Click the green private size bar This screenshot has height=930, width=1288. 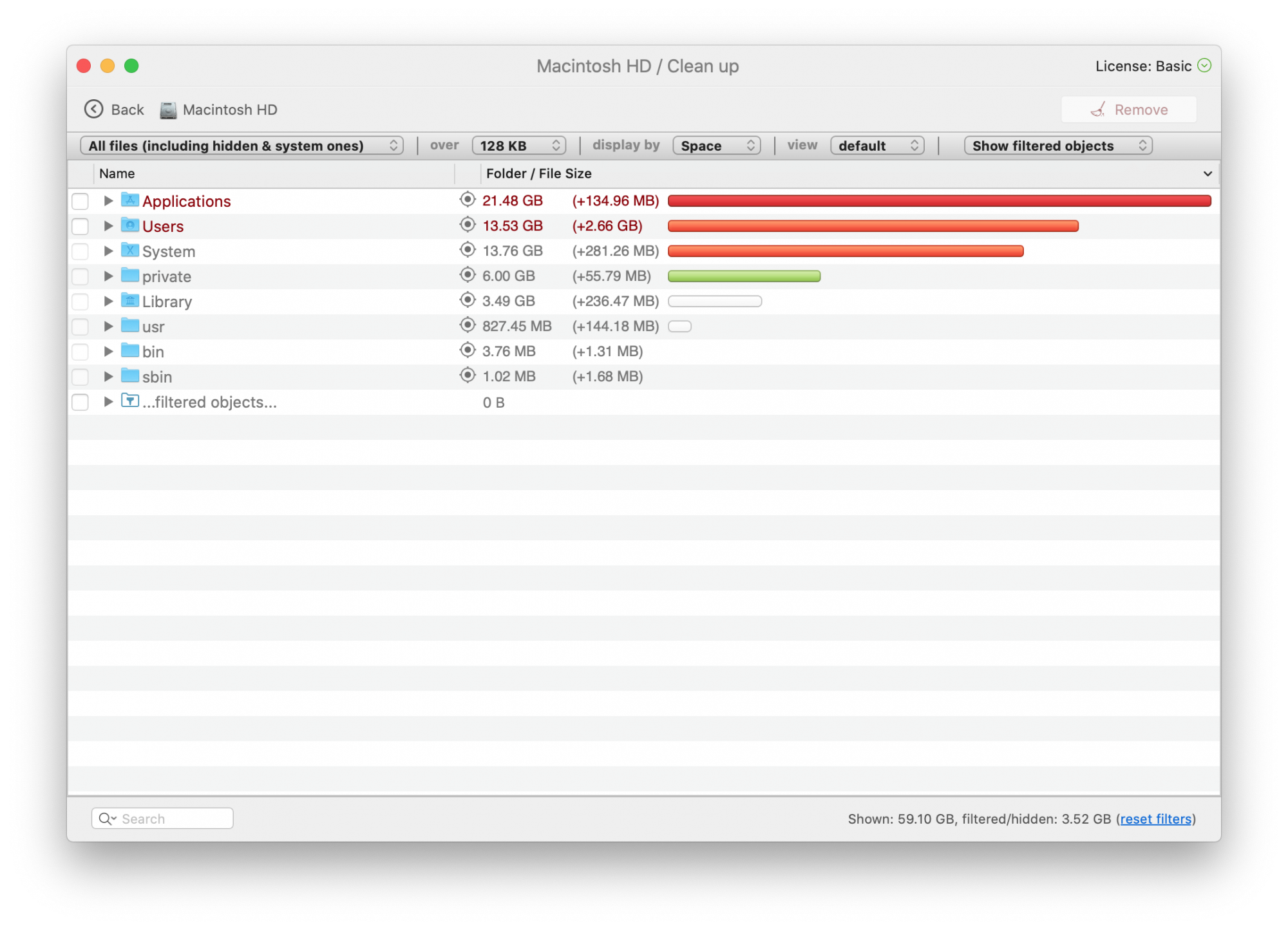744,276
